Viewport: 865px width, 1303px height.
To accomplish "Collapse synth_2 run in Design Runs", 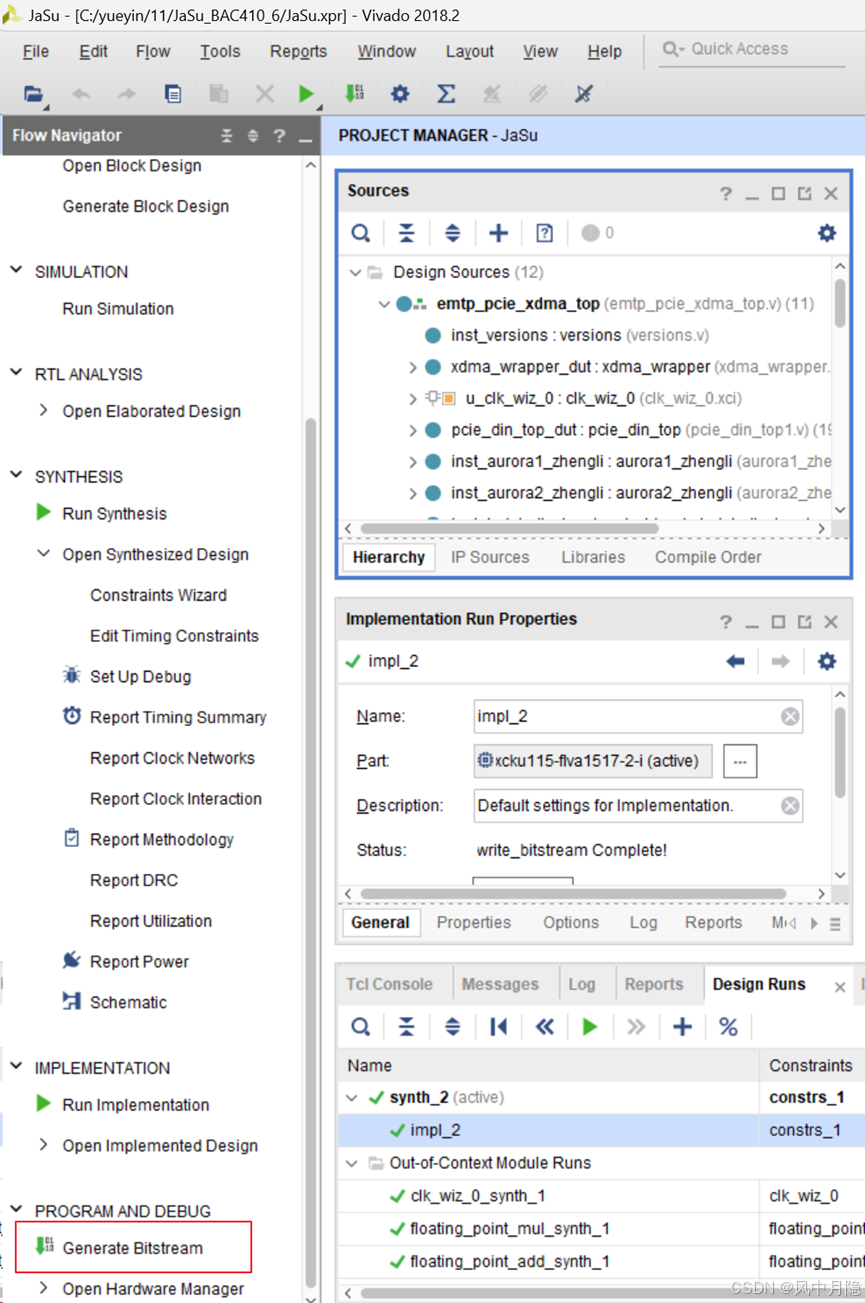I will [352, 1097].
